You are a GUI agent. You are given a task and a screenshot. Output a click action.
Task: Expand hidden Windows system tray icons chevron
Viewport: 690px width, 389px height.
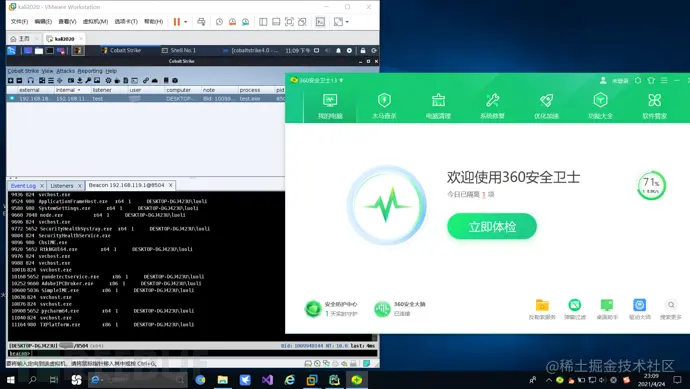tap(548, 380)
